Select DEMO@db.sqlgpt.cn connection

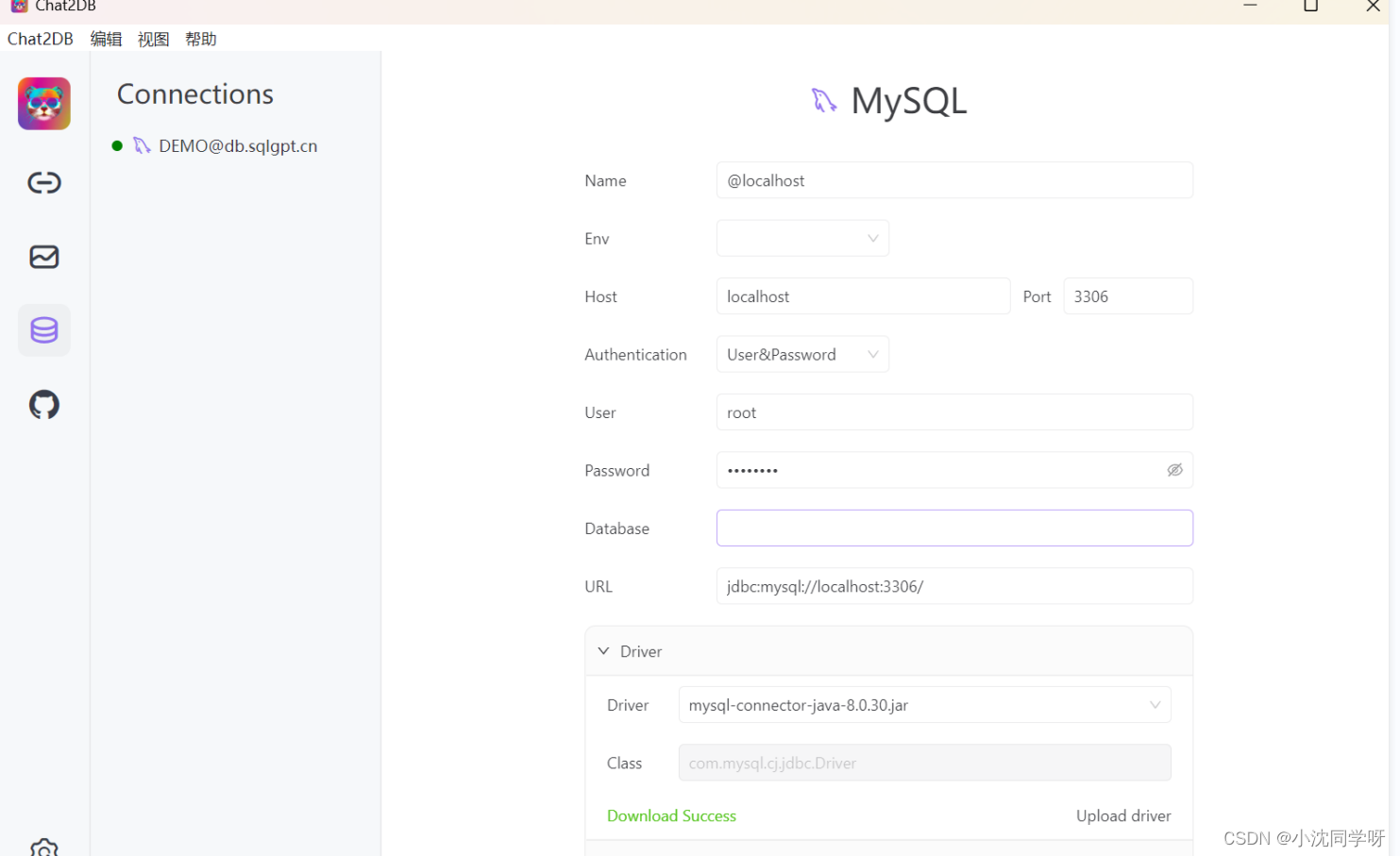tap(238, 146)
